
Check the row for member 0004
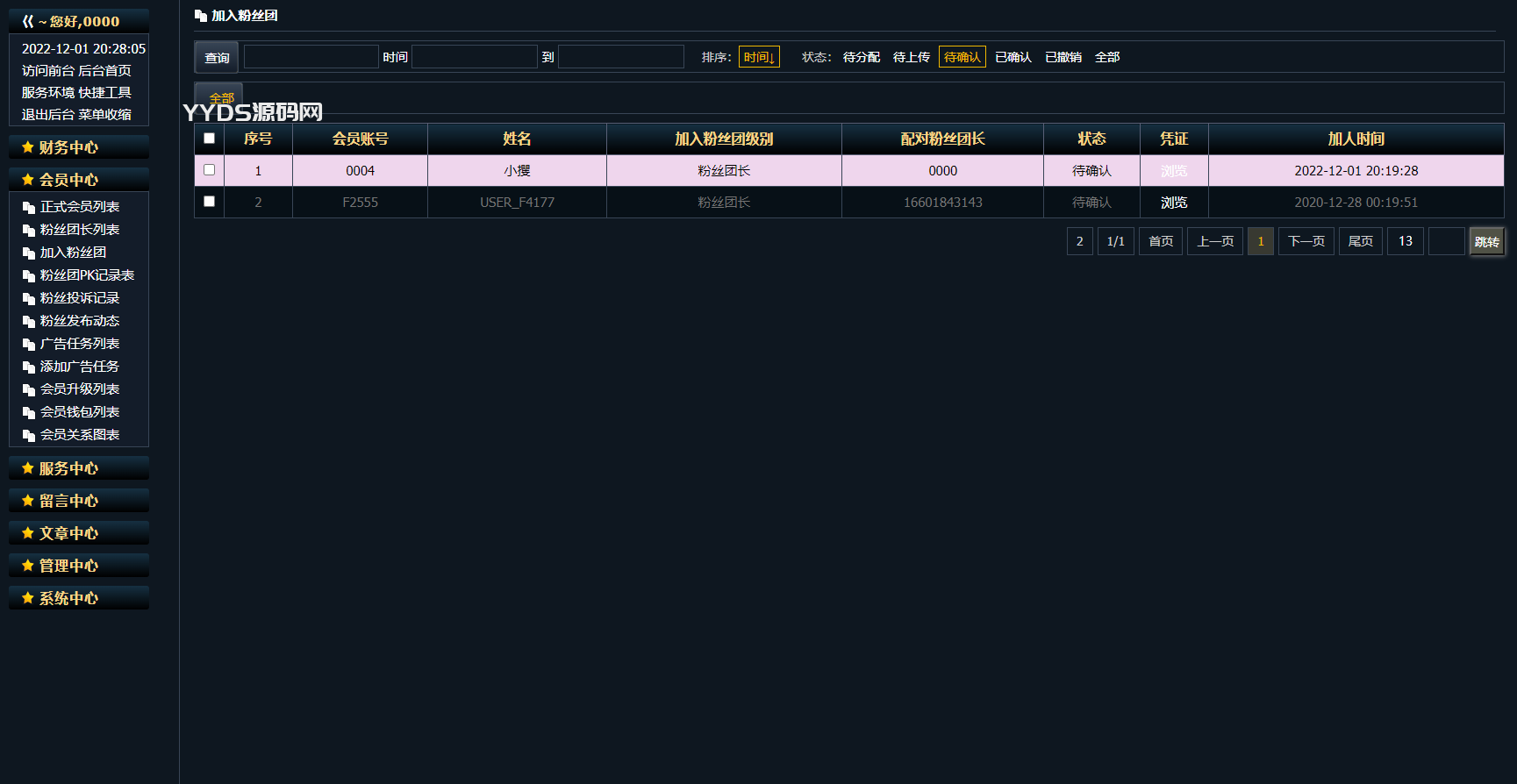(209, 170)
